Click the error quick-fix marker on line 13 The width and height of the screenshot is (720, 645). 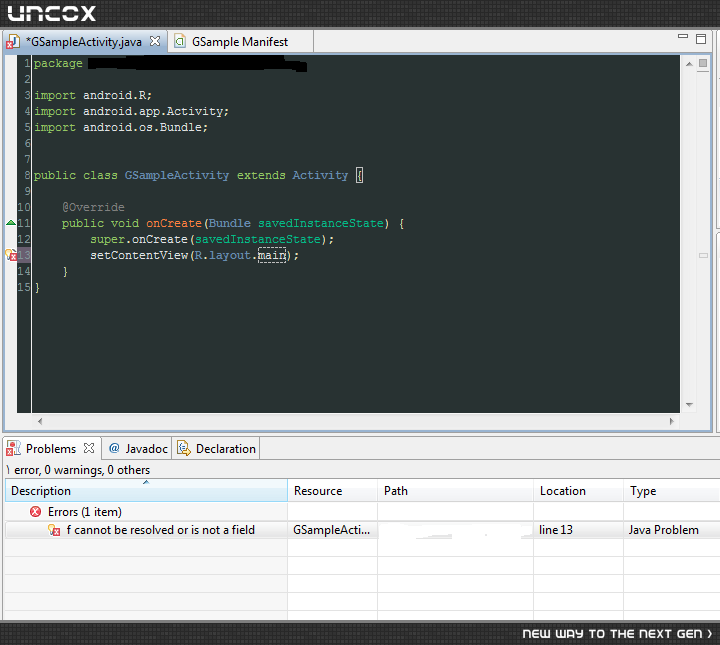pyautogui.click(x=11, y=255)
